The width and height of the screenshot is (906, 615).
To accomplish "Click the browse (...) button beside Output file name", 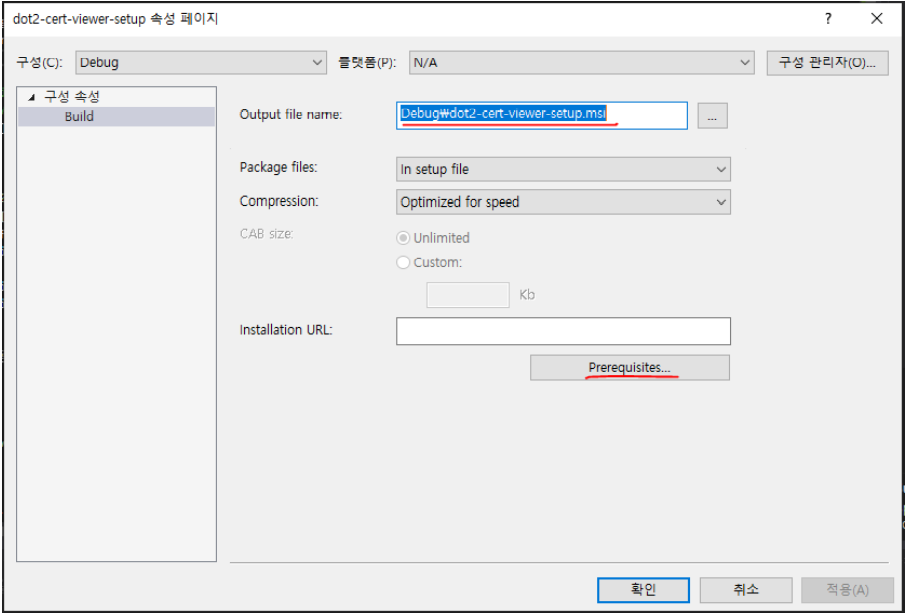I will tap(711, 115).
